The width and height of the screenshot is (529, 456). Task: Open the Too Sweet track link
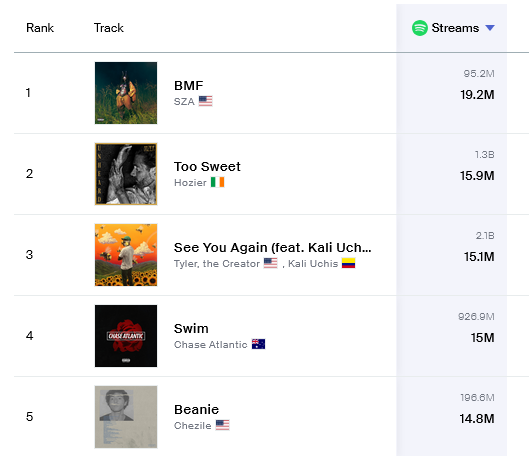207,167
